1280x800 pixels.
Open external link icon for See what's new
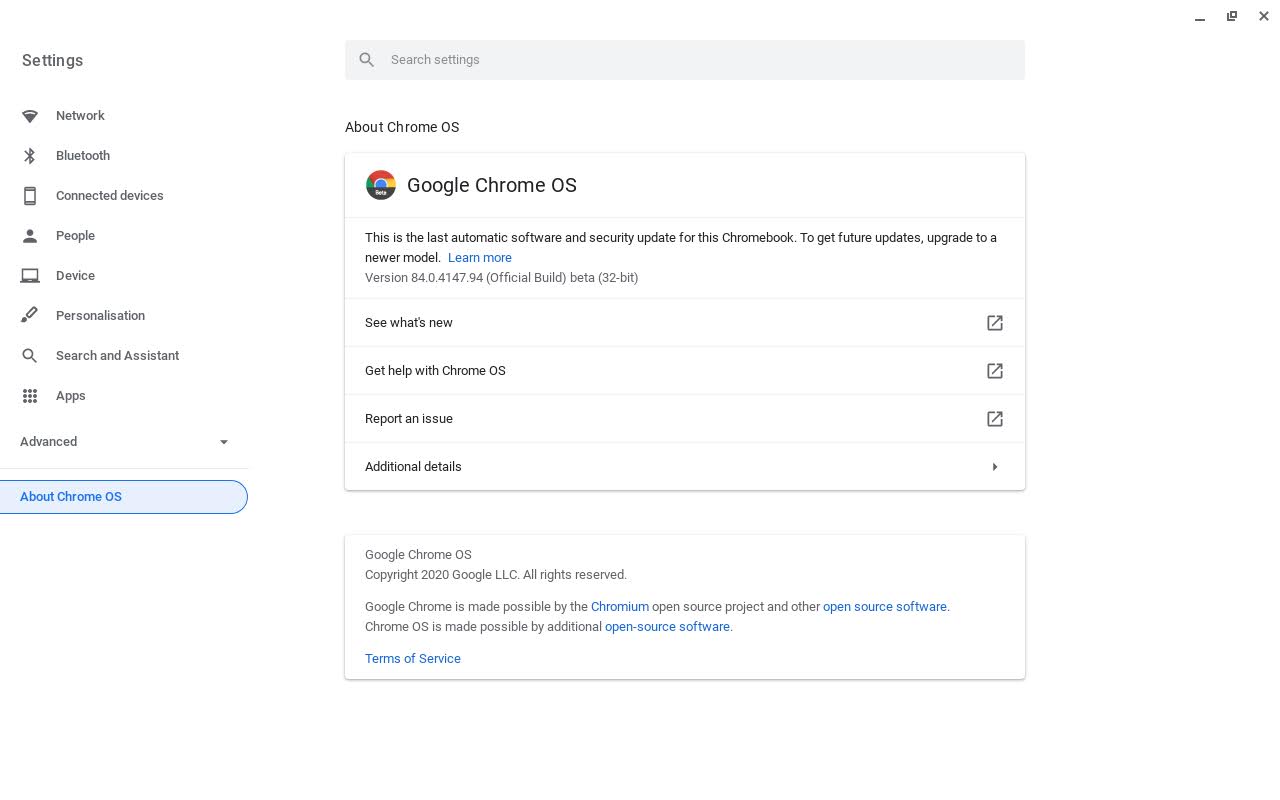coord(995,323)
